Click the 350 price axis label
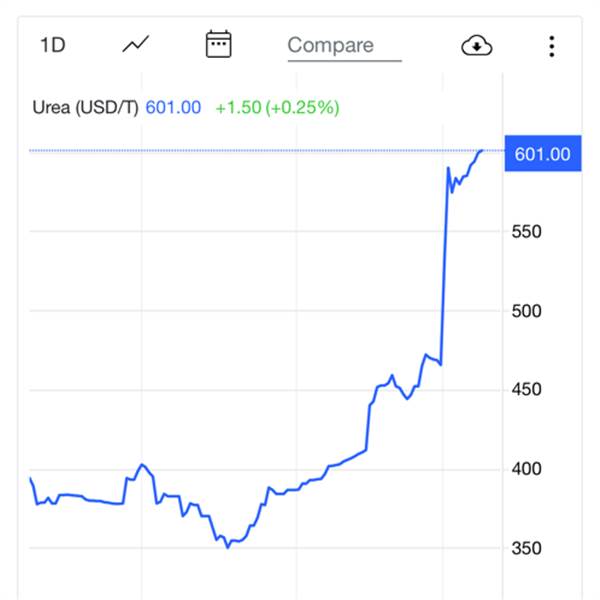The height and width of the screenshot is (600, 600). pyautogui.click(x=527, y=548)
